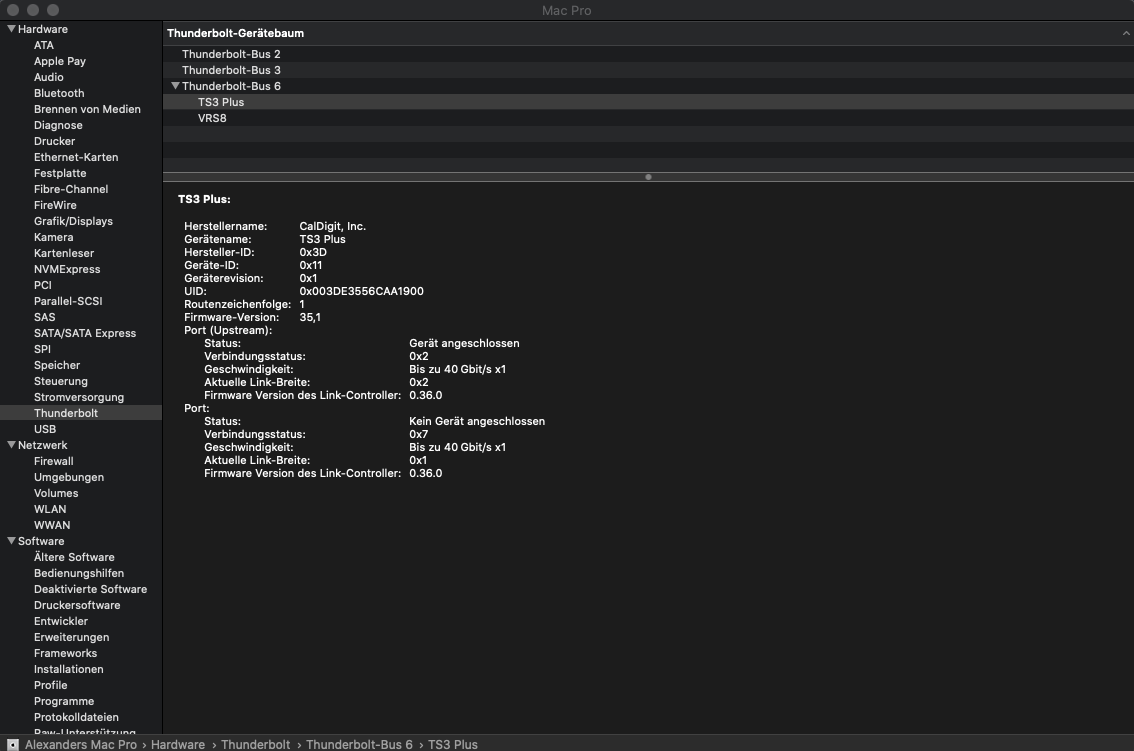Select Speicher in sidebar
This screenshot has width=1134, height=751.
click(56, 365)
